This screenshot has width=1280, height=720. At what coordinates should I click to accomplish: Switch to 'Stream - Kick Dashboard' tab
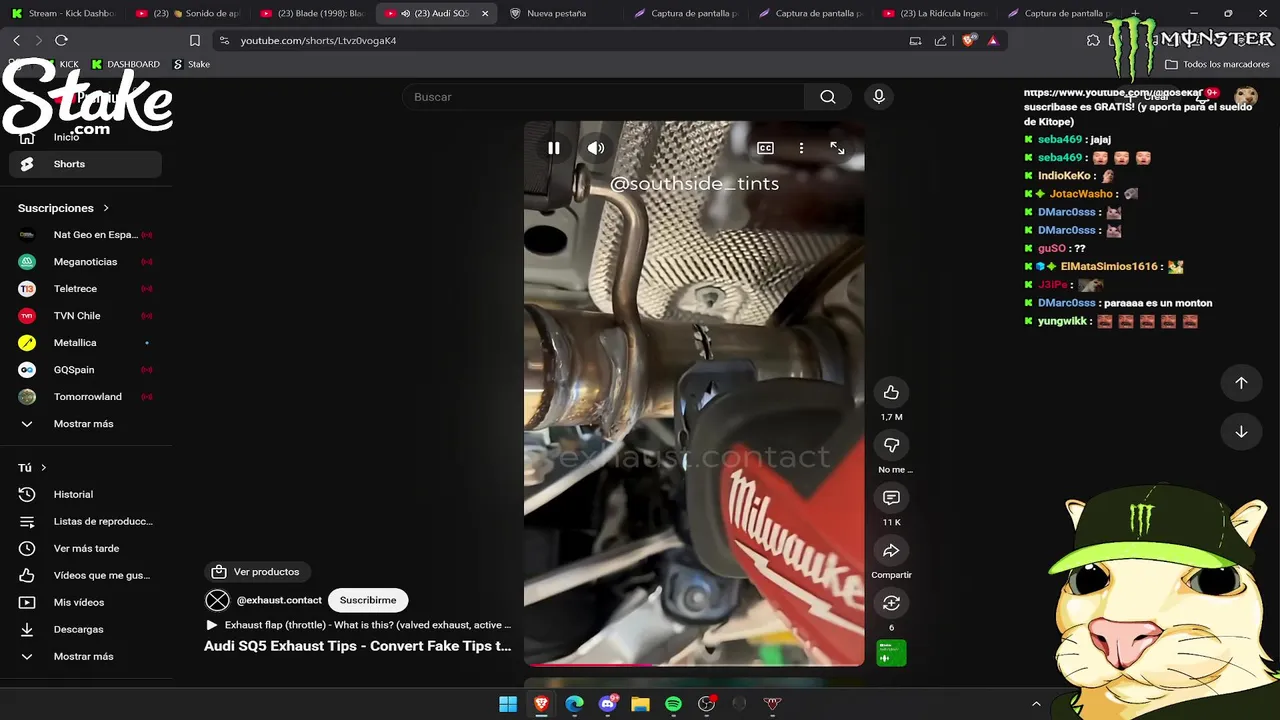pyautogui.click(x=64, y=13)
